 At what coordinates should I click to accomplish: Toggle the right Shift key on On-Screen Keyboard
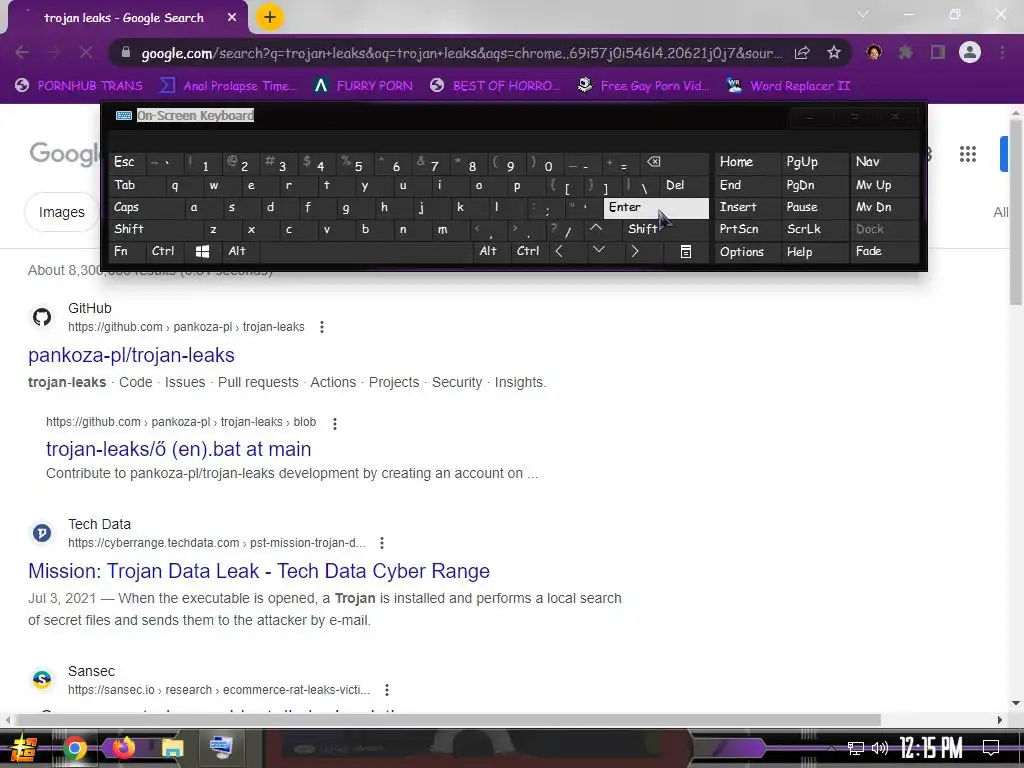(664, 229)
